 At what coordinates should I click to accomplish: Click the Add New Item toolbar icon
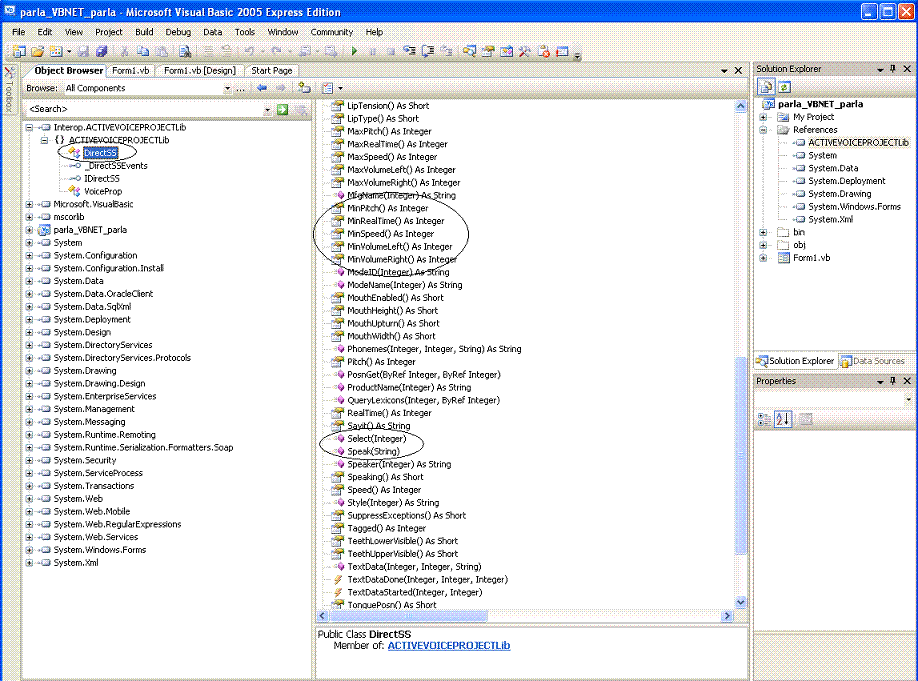[56, 52]
